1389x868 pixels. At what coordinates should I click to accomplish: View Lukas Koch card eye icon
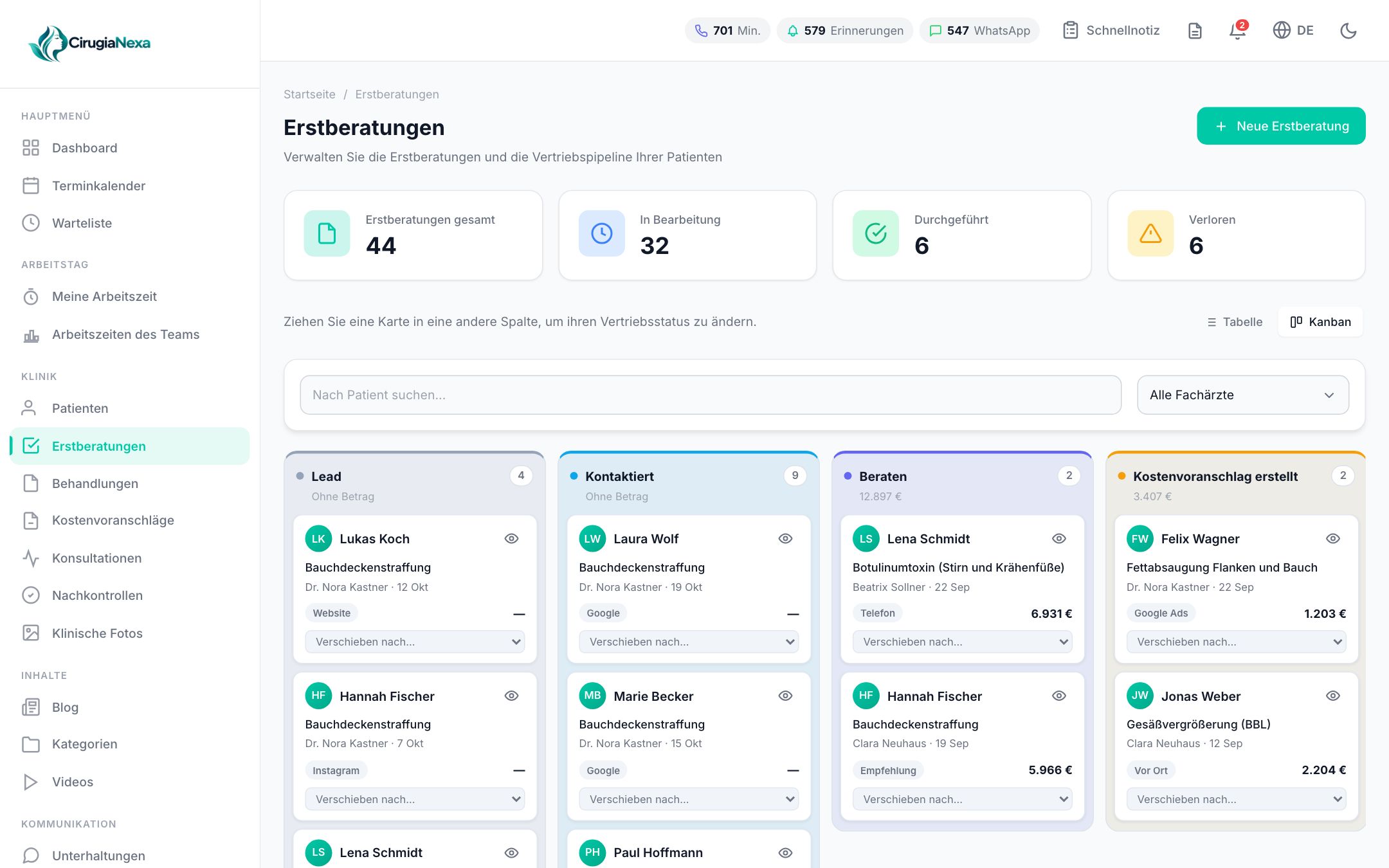click(511, 539)
